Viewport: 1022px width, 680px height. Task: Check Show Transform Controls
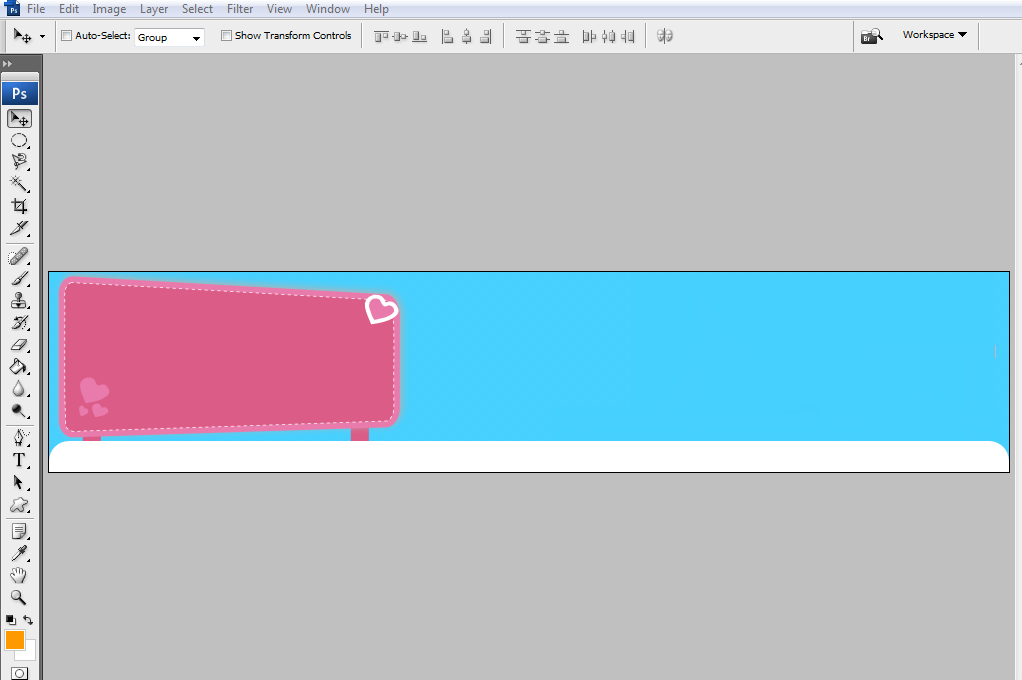click(x=226, y=36)
